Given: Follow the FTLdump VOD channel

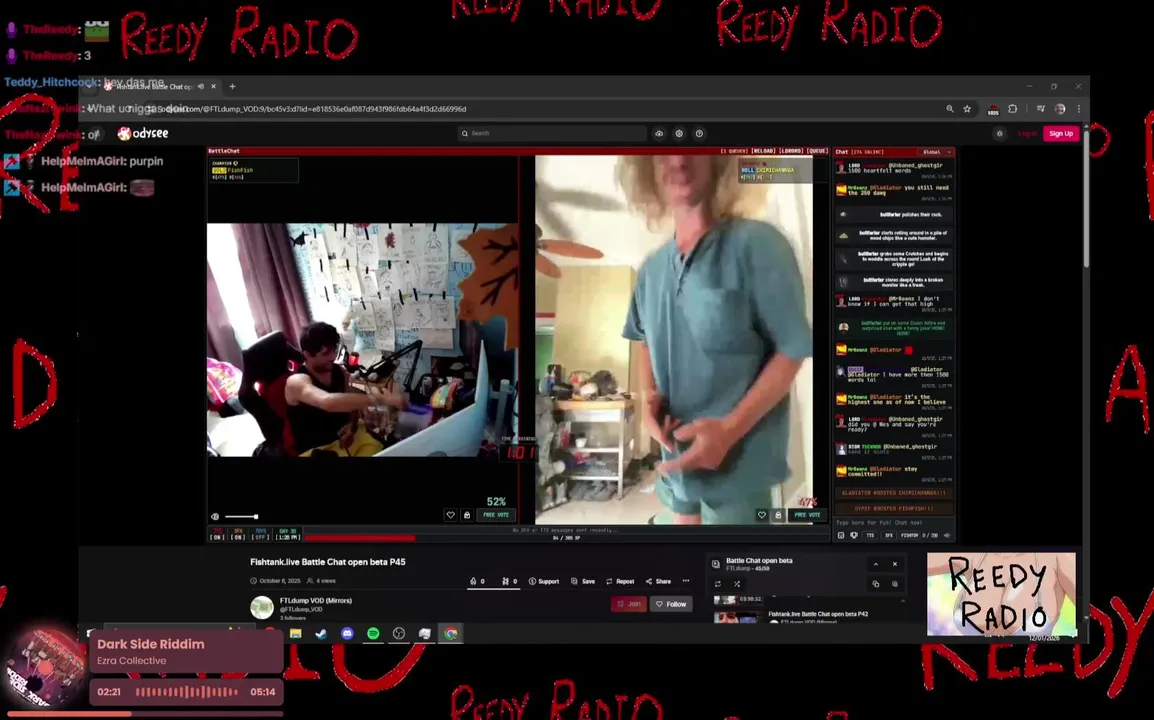Looking at the screenshot, I should (x=671, y=604).
